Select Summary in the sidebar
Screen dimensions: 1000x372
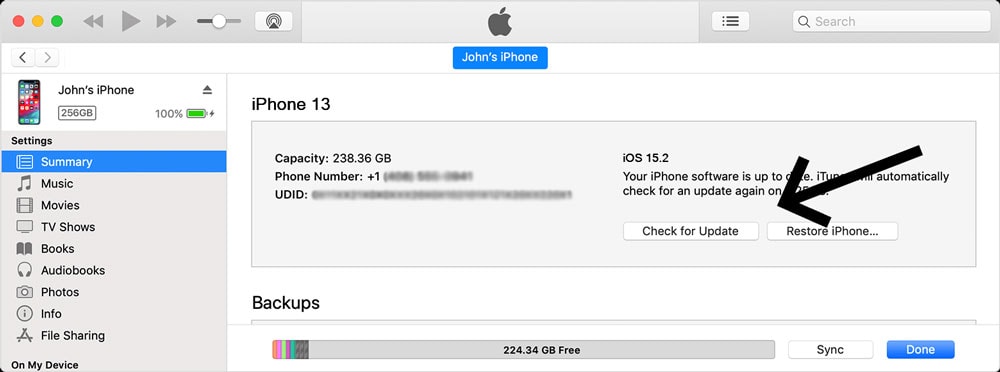pyautogui.click(x=114, y=161)
